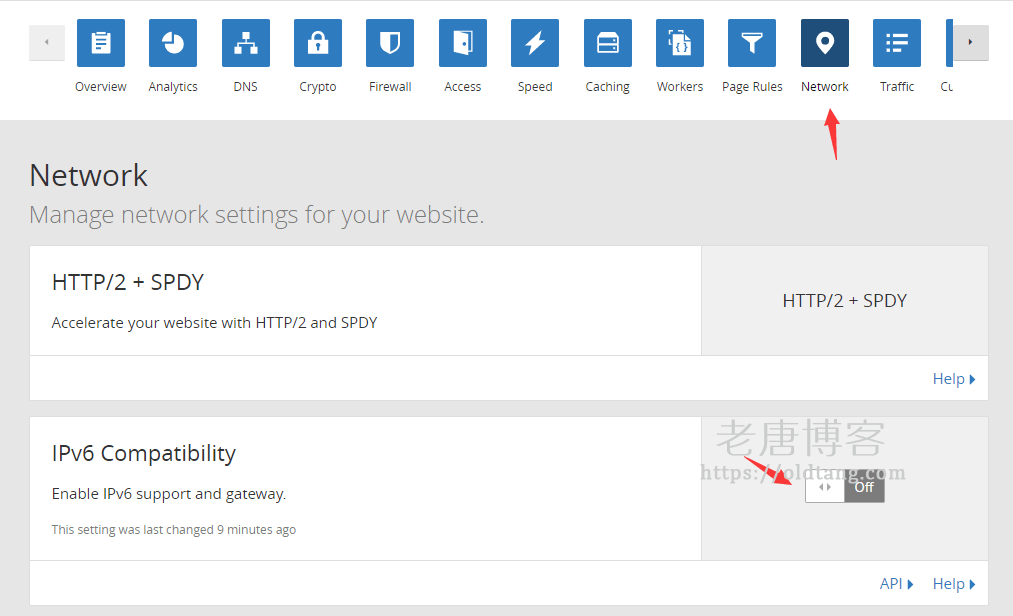Open the Overview section icon

pos(100,43)
